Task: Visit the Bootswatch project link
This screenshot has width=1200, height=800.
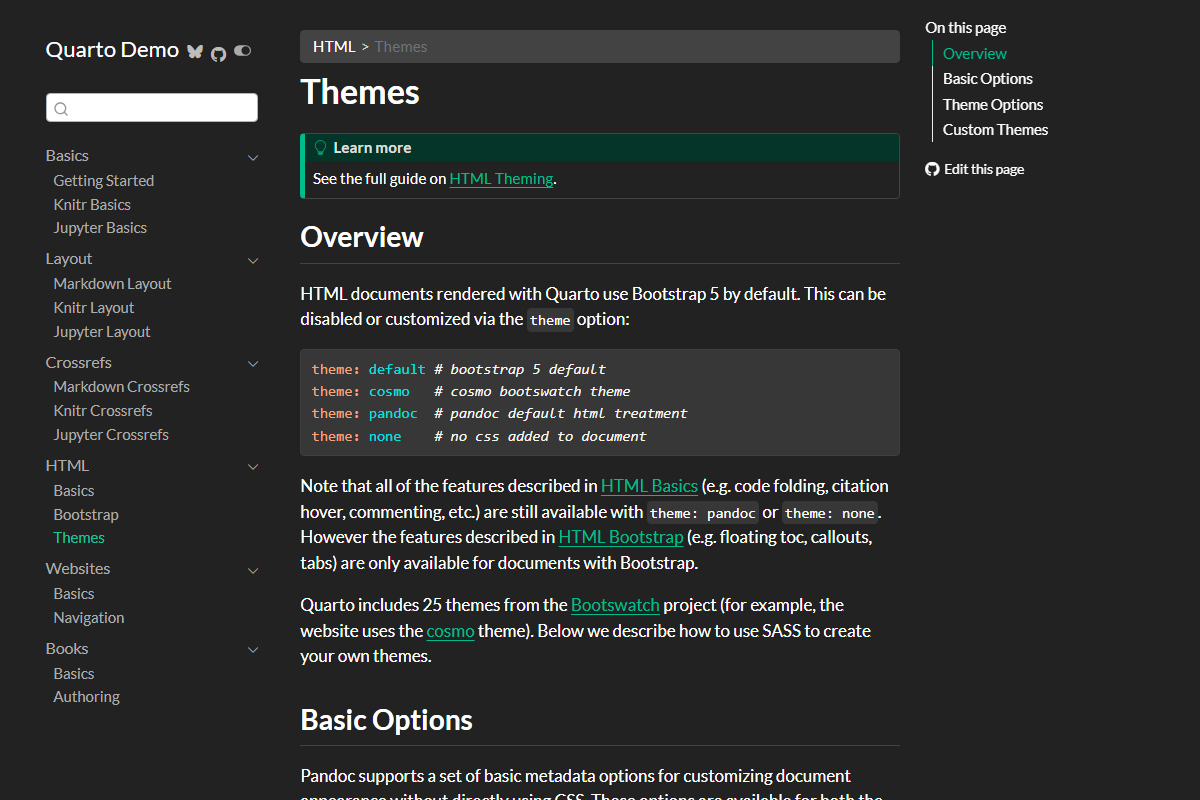Action: 615,605
